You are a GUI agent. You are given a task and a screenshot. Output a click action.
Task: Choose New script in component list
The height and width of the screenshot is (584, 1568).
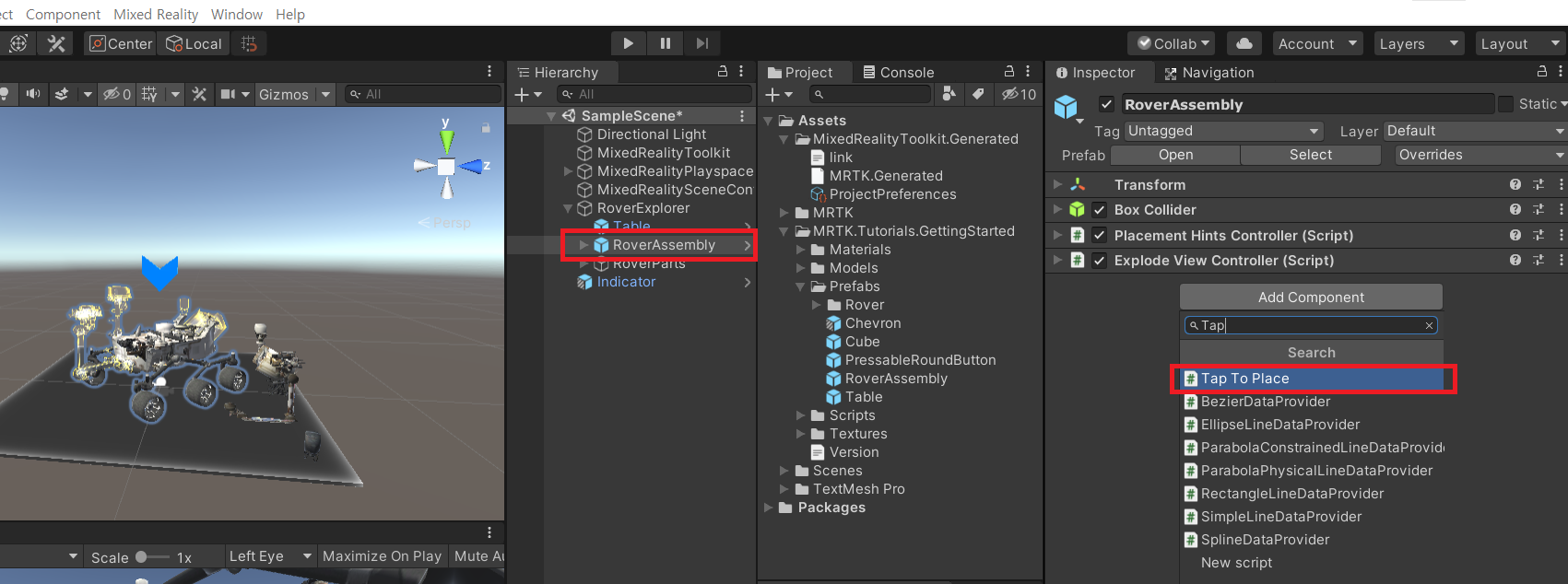click(x=1236, y=563)
